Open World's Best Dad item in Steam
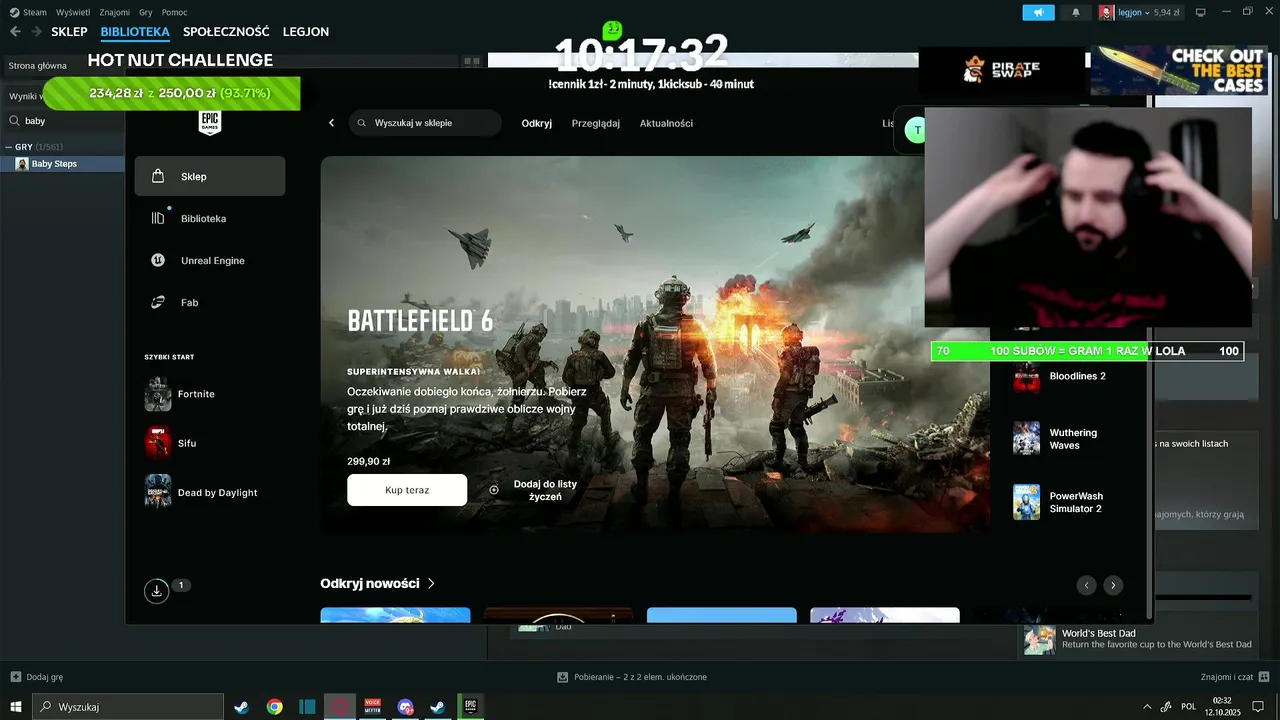 pyautogui.click(x=1140, y=639)
